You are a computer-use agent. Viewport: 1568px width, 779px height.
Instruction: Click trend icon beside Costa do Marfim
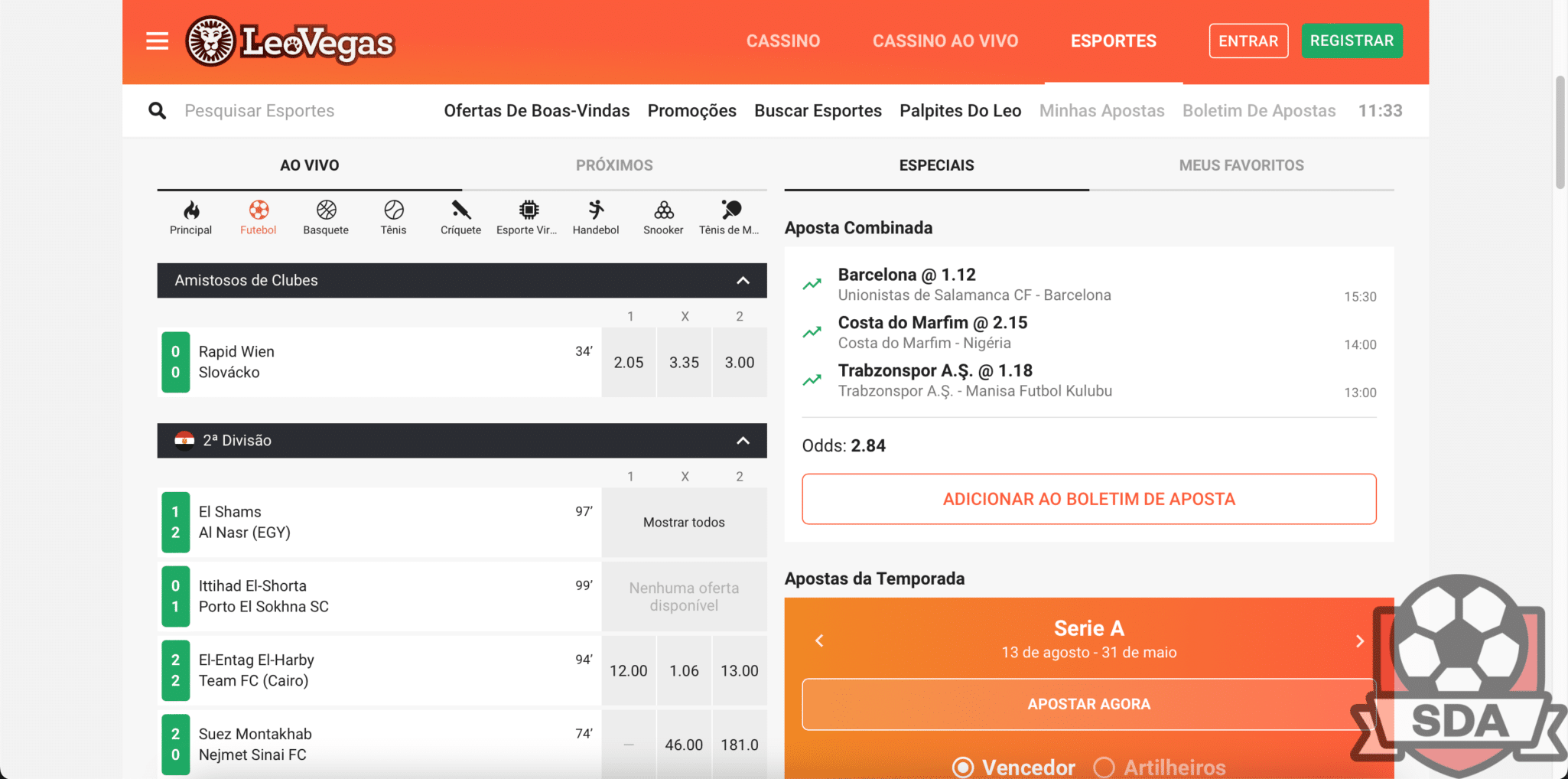click(x=812, y=332)
